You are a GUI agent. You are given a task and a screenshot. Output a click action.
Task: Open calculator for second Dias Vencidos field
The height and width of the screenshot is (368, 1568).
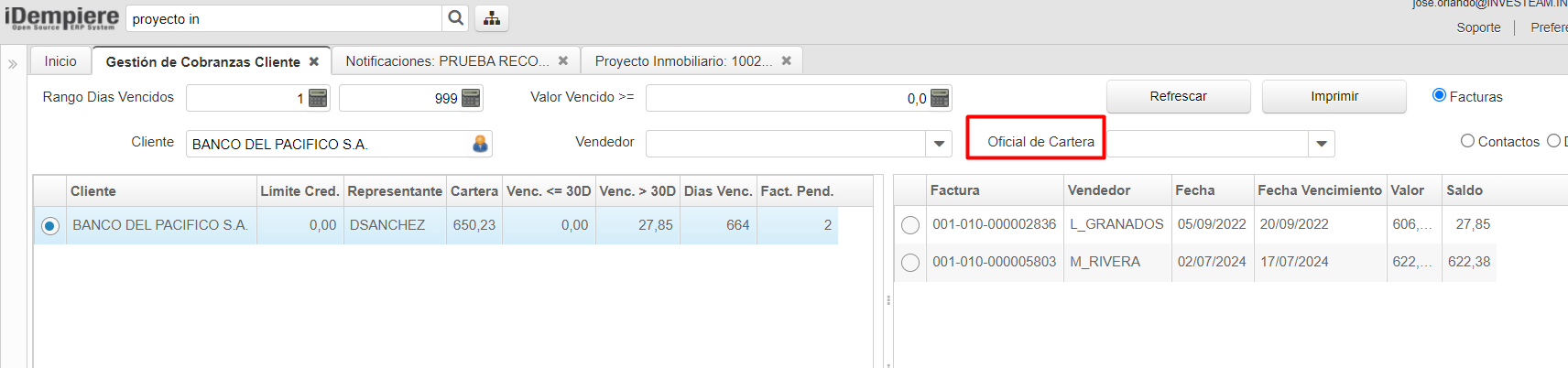tap(471, 98)
